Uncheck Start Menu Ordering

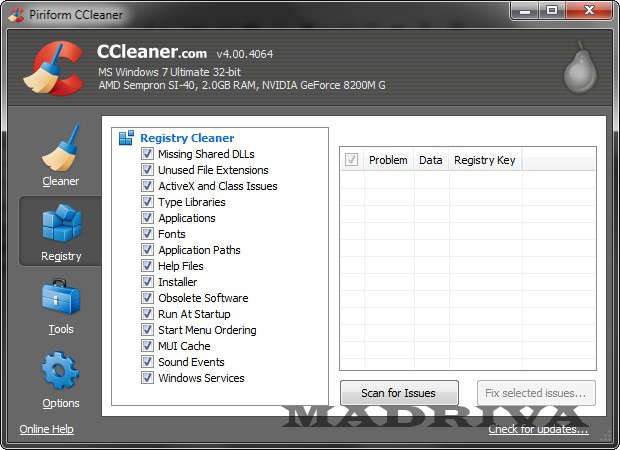pyautogui.click(x=147, y=330)
